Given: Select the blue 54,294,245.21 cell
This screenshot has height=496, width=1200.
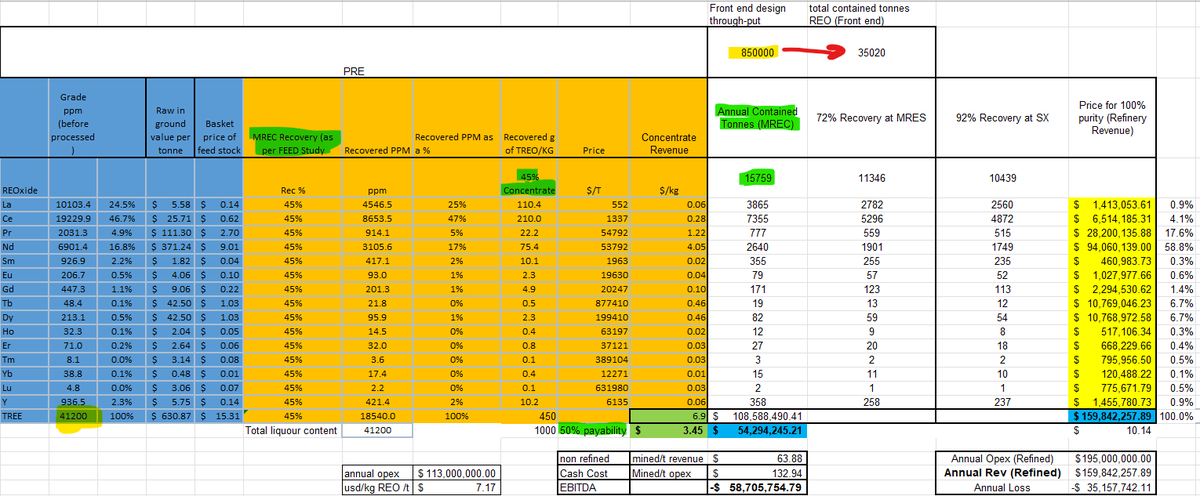Looking at the screenshot, I should coord(756,430).
